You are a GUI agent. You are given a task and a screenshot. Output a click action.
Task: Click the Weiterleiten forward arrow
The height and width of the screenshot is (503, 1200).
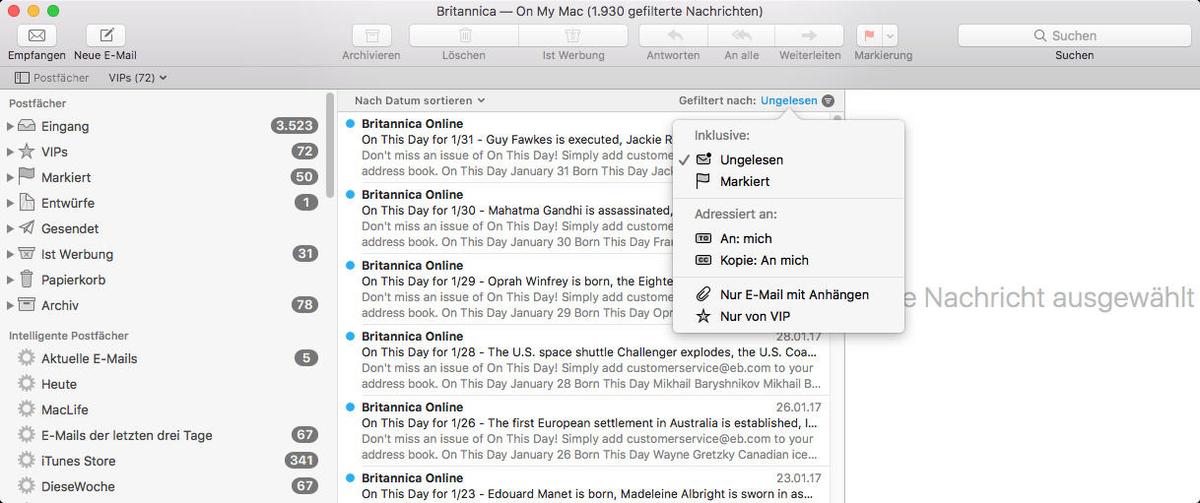[810, 35]
